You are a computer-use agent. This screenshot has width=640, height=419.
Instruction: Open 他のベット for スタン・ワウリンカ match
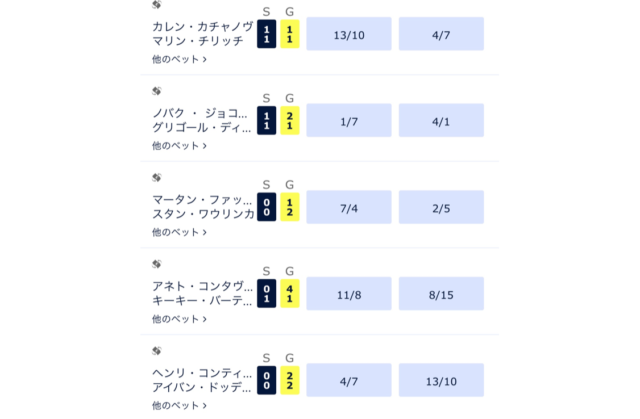click(179, 232)
